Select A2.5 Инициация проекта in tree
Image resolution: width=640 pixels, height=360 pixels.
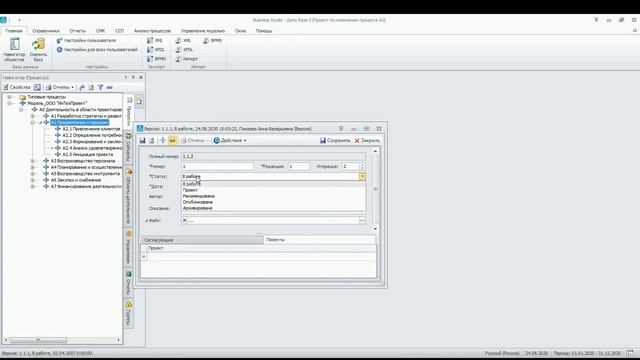pos(87,154)
